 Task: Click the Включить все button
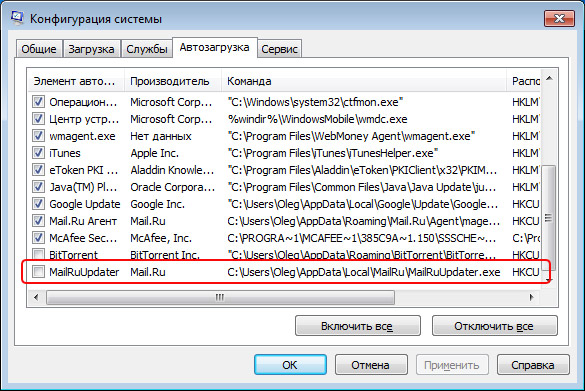[x=358, y=326]
